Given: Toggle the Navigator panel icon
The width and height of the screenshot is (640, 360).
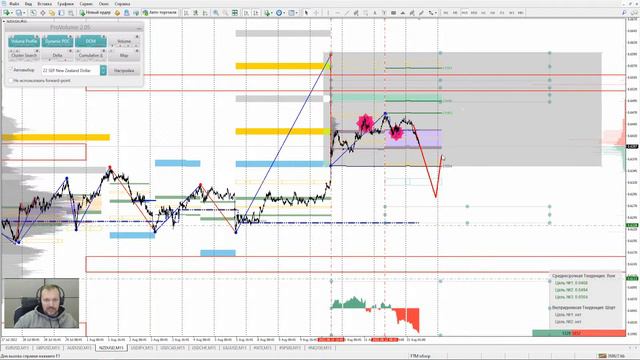Looking at the screenshot, I should click(x=52, y=13).
